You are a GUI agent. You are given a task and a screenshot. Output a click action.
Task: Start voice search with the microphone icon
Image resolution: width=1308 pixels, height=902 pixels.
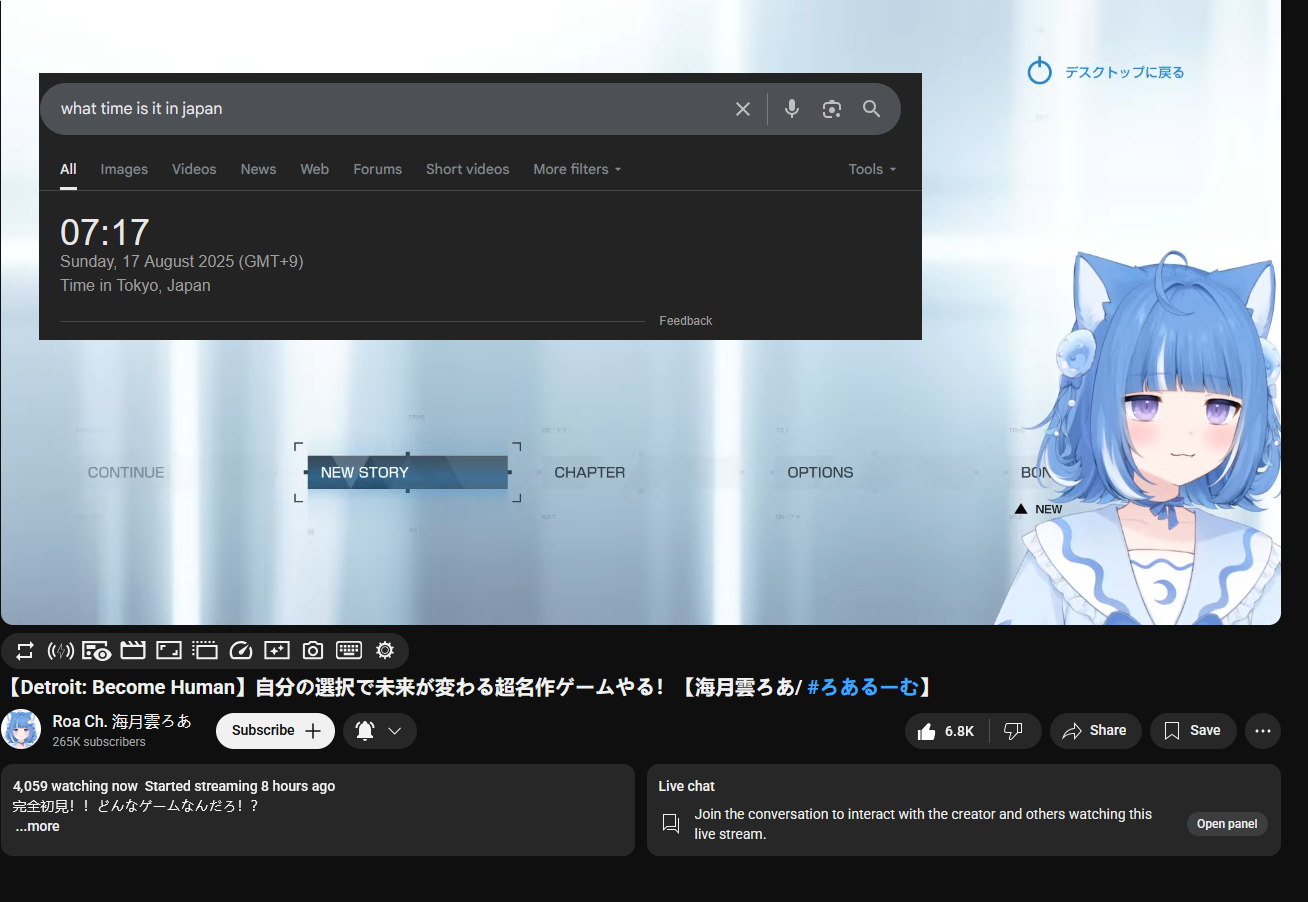[x=792, y=109]
